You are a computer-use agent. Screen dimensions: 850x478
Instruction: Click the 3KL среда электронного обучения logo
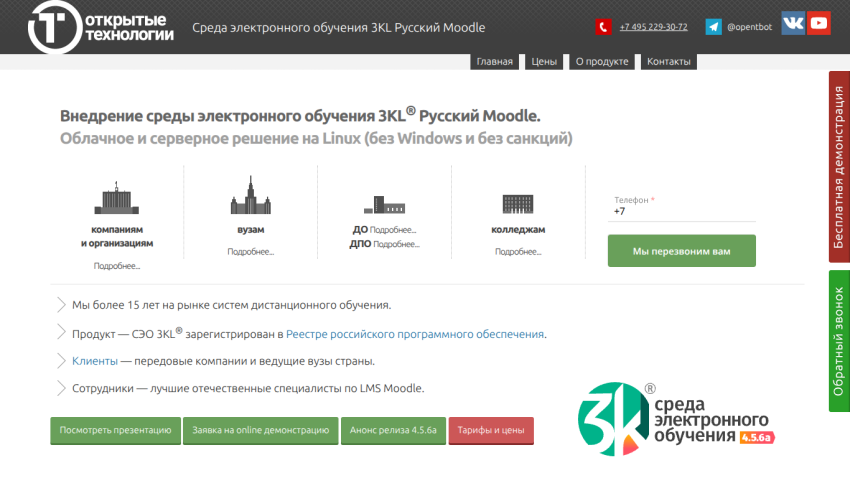tap(675, 420)
